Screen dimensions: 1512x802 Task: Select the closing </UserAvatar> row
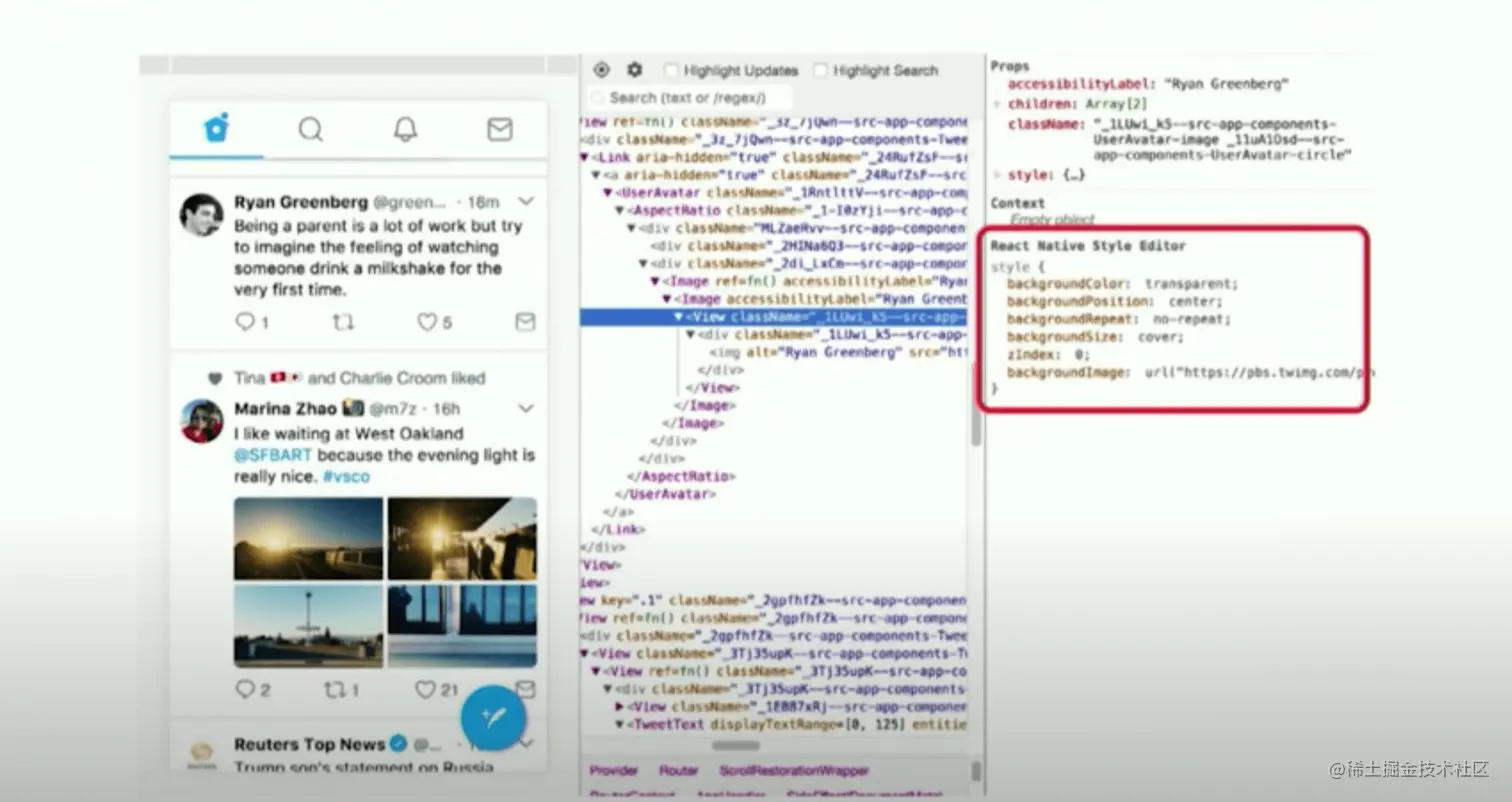point(666,494)
